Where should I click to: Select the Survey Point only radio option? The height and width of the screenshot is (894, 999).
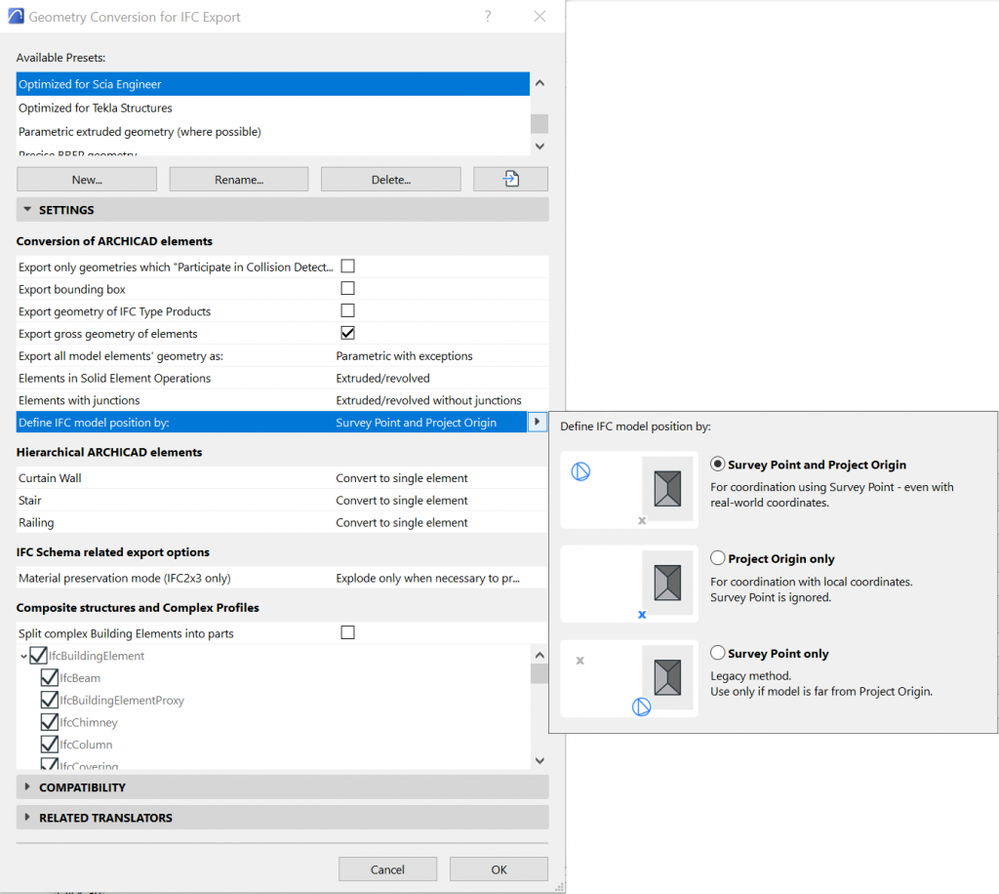coord(717,653)
